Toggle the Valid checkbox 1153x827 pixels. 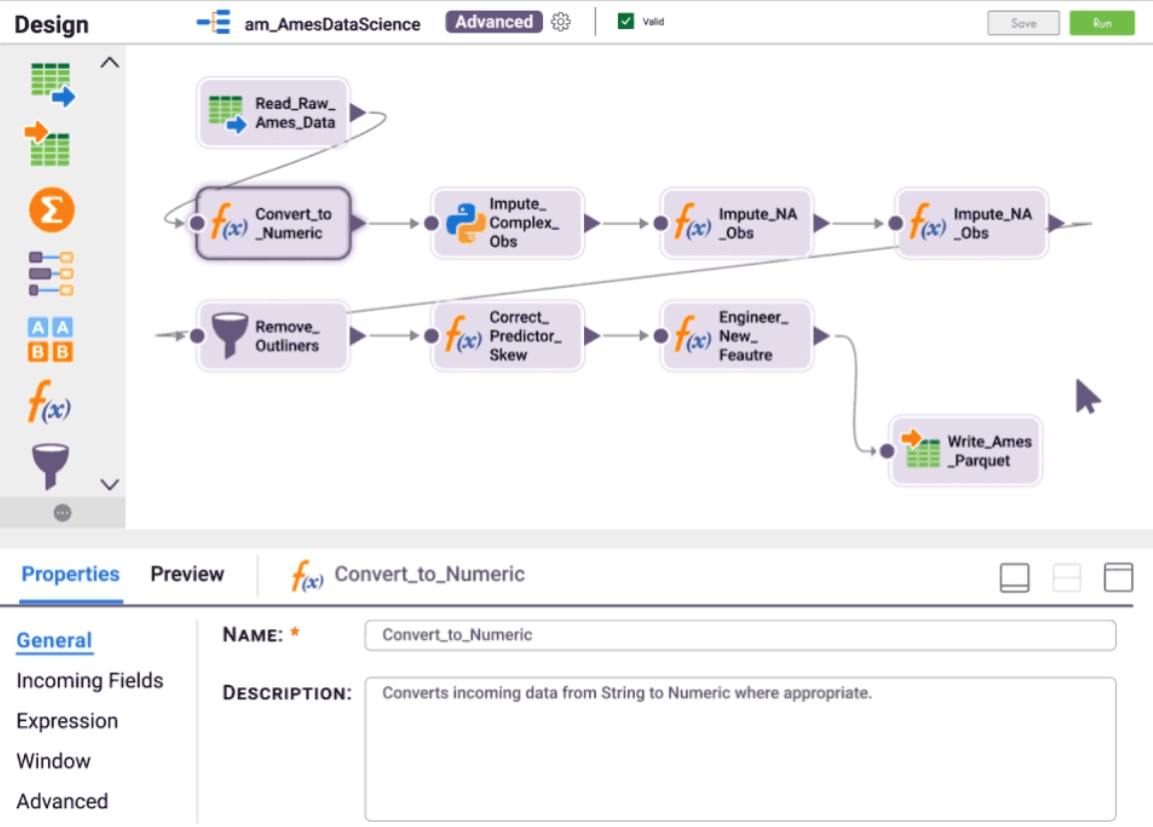point(626,21)
